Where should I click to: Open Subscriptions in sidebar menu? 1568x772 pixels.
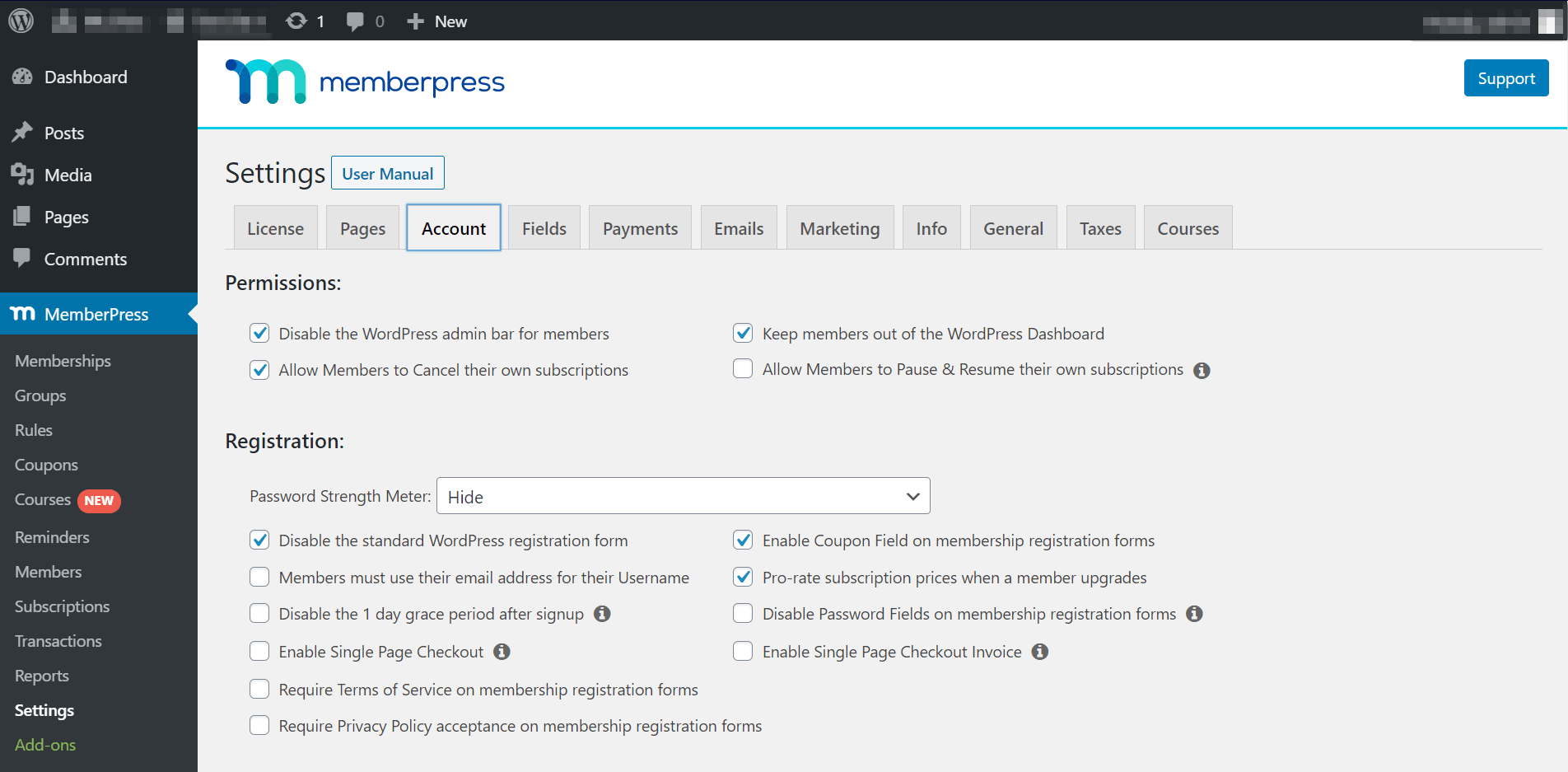click(x=62, y=606)
